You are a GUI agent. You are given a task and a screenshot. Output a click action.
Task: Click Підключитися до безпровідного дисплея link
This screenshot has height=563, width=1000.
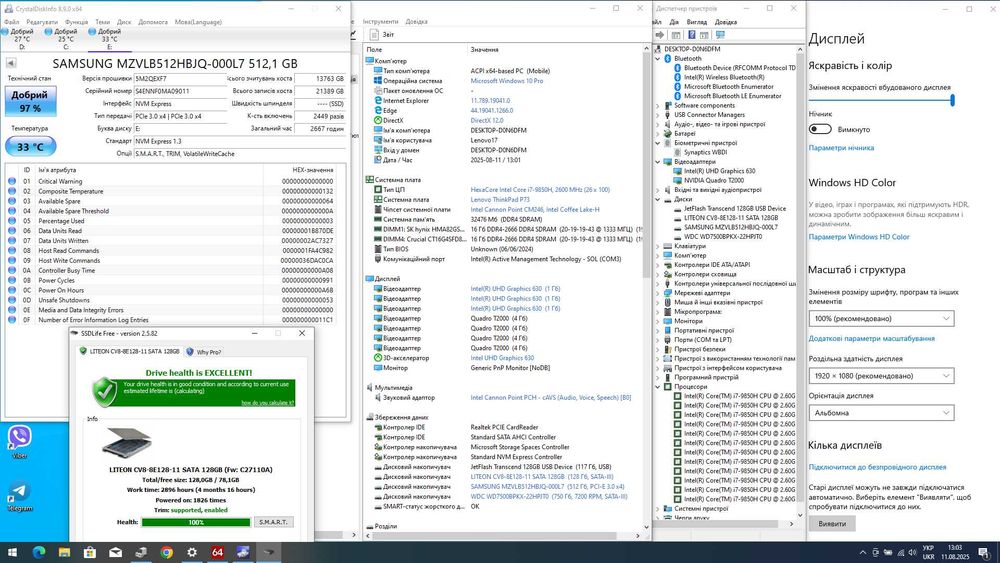point(878,467)
